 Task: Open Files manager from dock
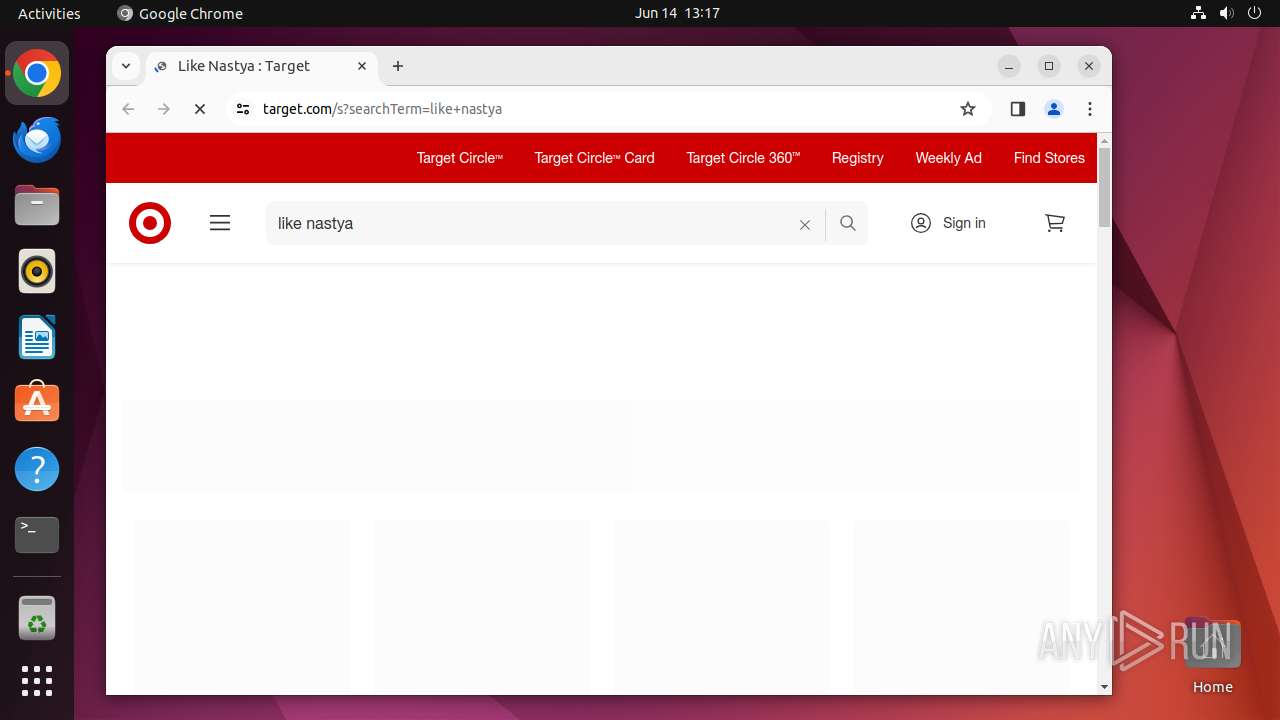pos(37,206)
